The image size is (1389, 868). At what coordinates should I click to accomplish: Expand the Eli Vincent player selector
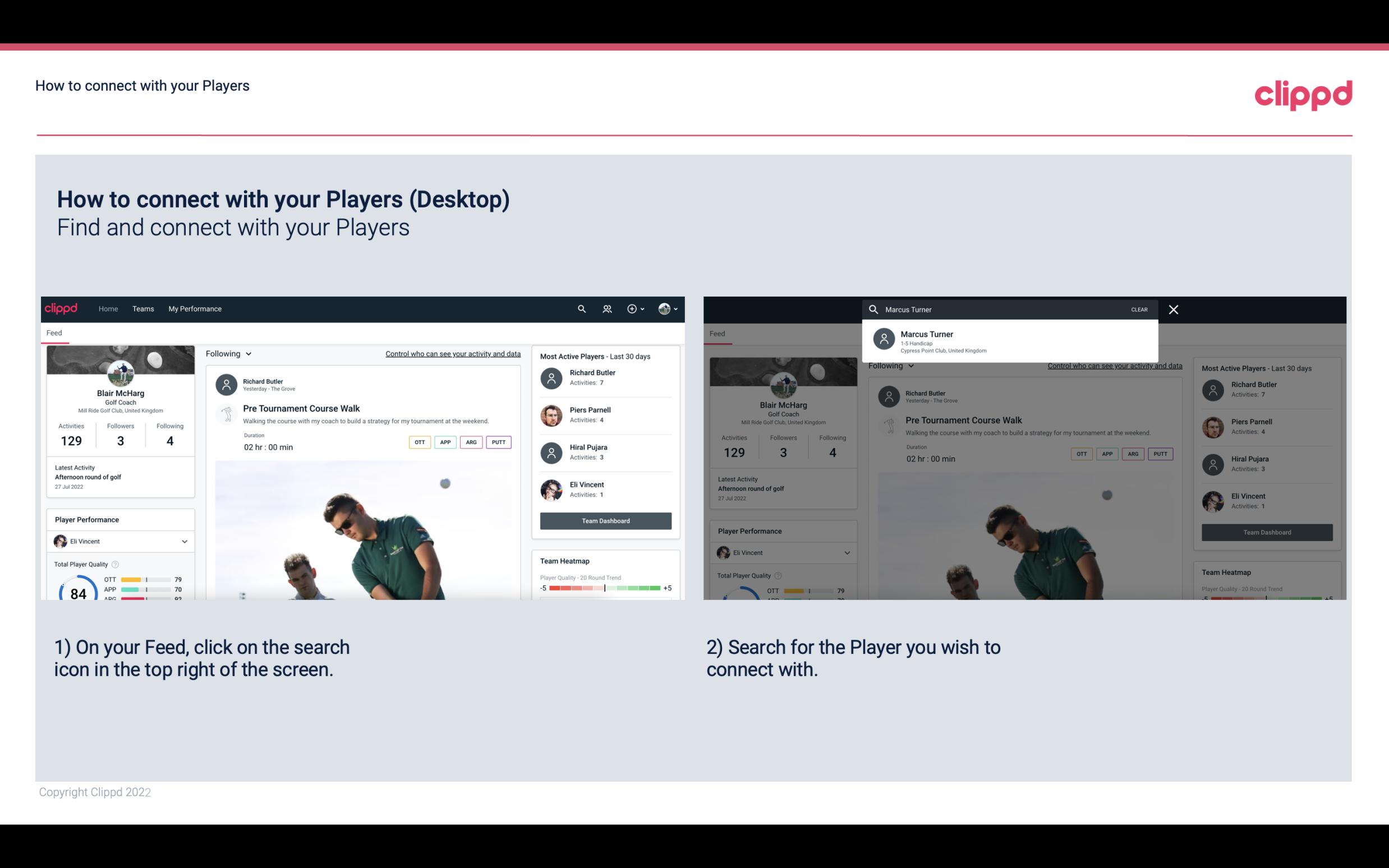coord(184,541)
